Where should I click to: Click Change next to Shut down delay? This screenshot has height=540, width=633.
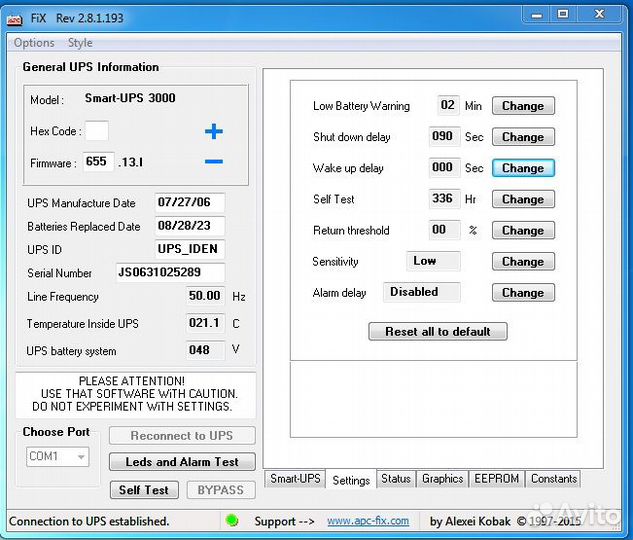pyautogui.click(x=522, y=137)
